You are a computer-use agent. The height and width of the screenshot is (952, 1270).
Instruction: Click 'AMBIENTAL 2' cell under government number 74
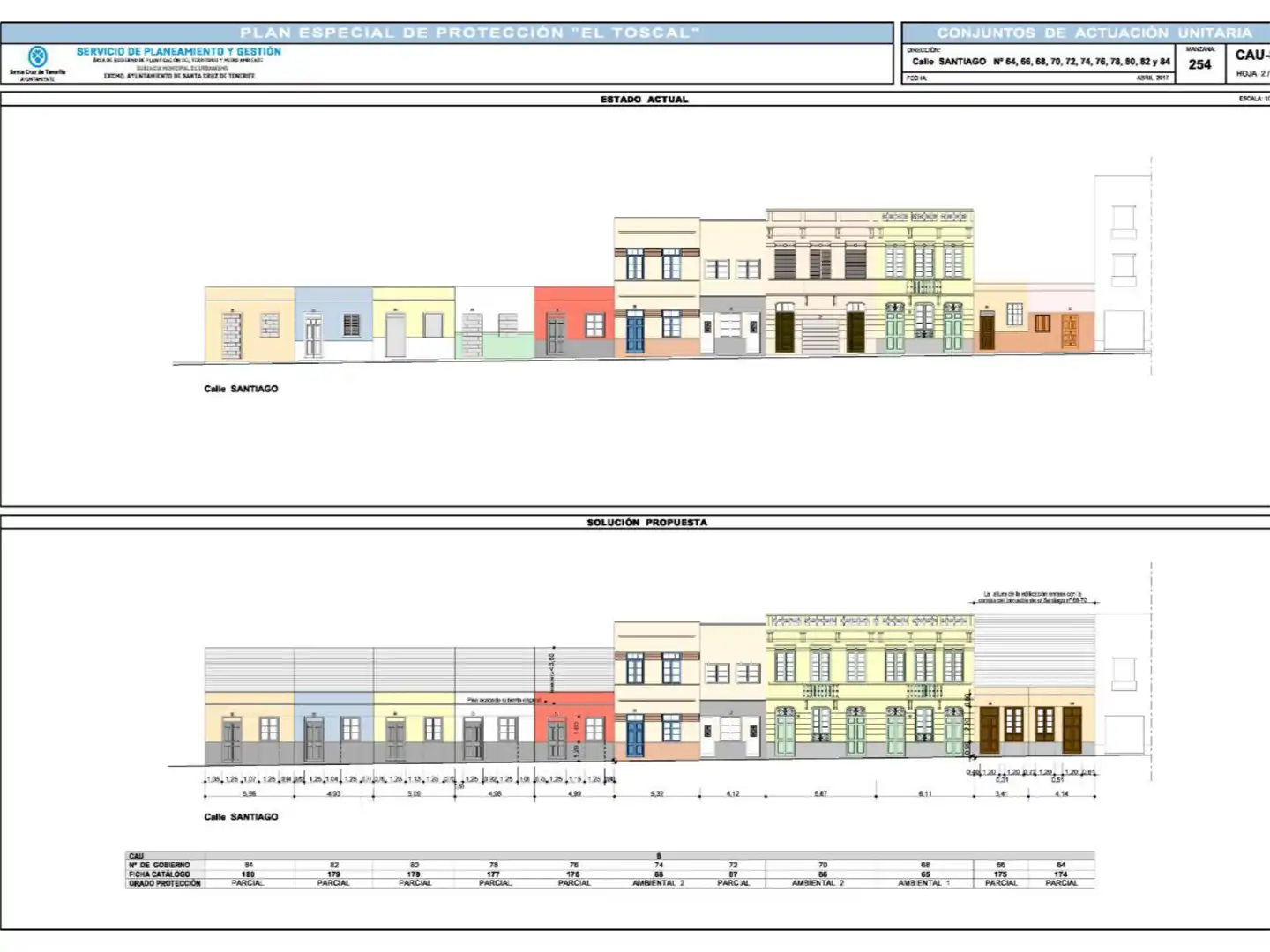coord(658,883)
